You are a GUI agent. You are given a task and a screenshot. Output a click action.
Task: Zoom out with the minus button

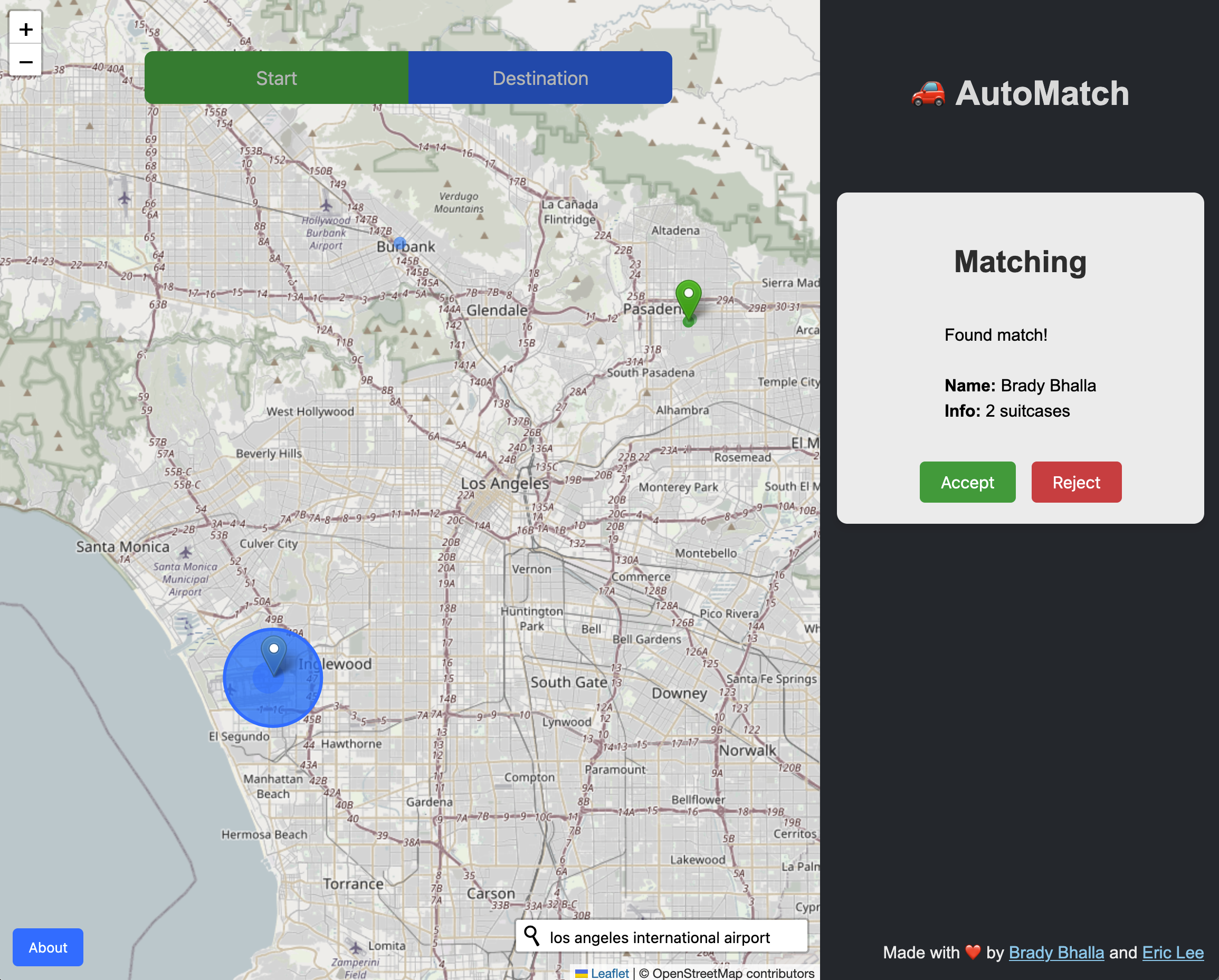25,61
